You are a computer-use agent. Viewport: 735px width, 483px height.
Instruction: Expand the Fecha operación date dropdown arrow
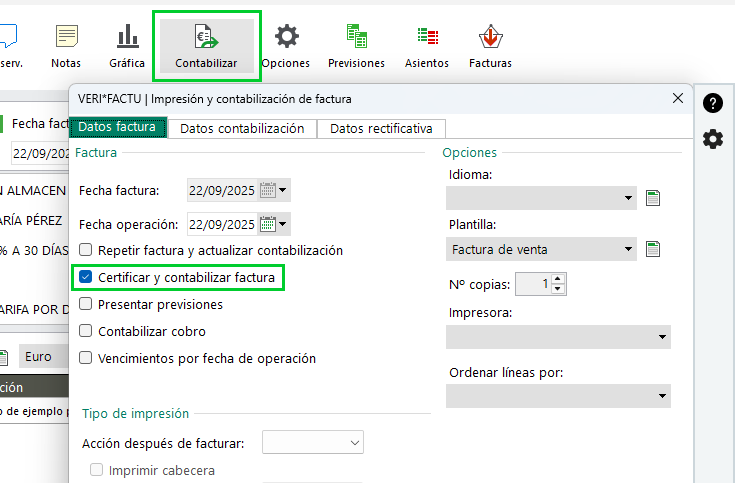(283, 224)
